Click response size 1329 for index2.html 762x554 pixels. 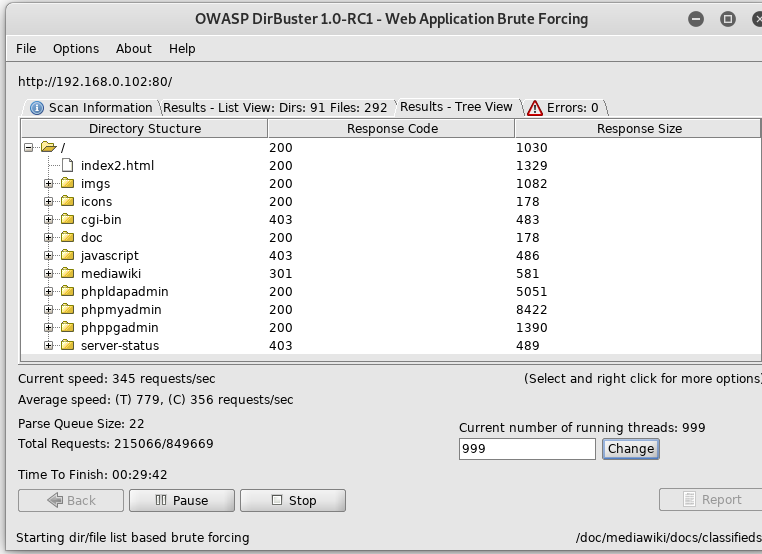click(532, 166)
